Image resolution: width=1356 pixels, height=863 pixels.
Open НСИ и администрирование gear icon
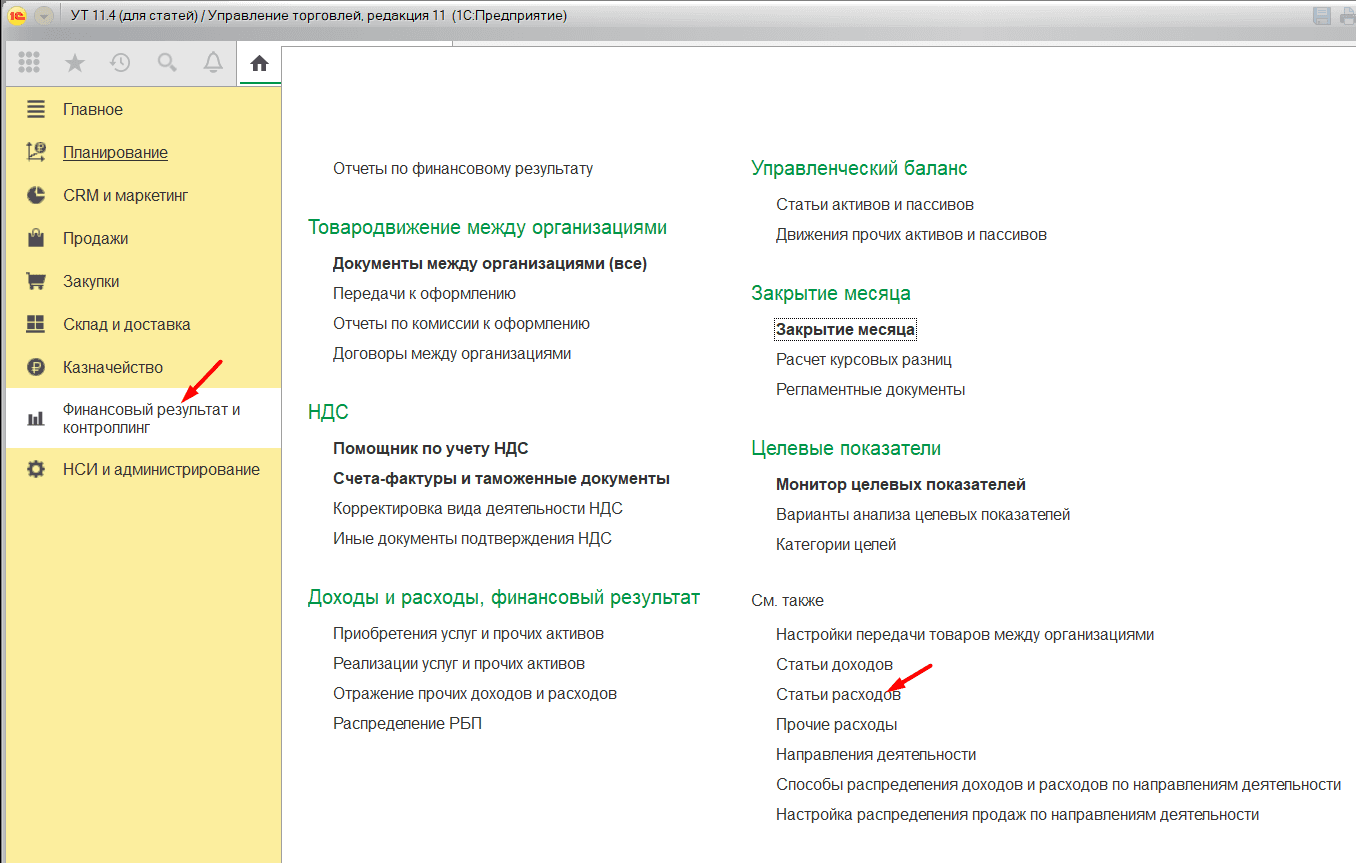(36, 469)
